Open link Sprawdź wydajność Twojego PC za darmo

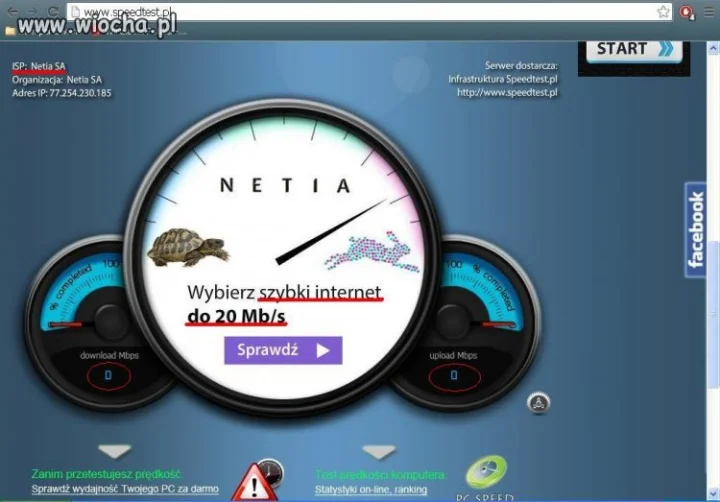[125, 489]
